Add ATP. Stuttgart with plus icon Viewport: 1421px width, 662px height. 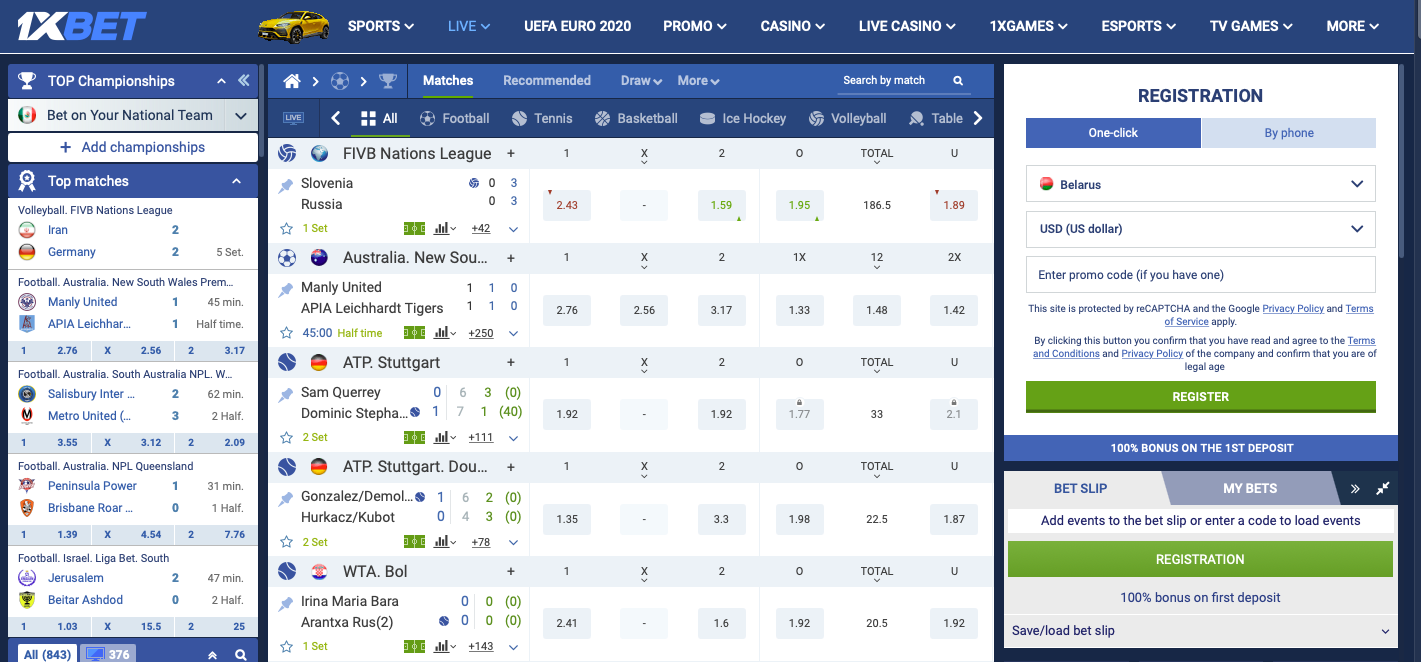[x=511, y=362]
